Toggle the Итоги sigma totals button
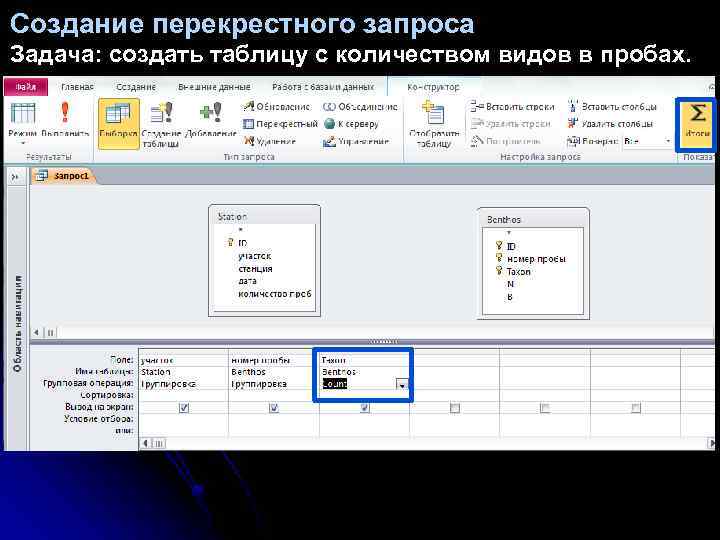720x540 pixels. [697, 123]
